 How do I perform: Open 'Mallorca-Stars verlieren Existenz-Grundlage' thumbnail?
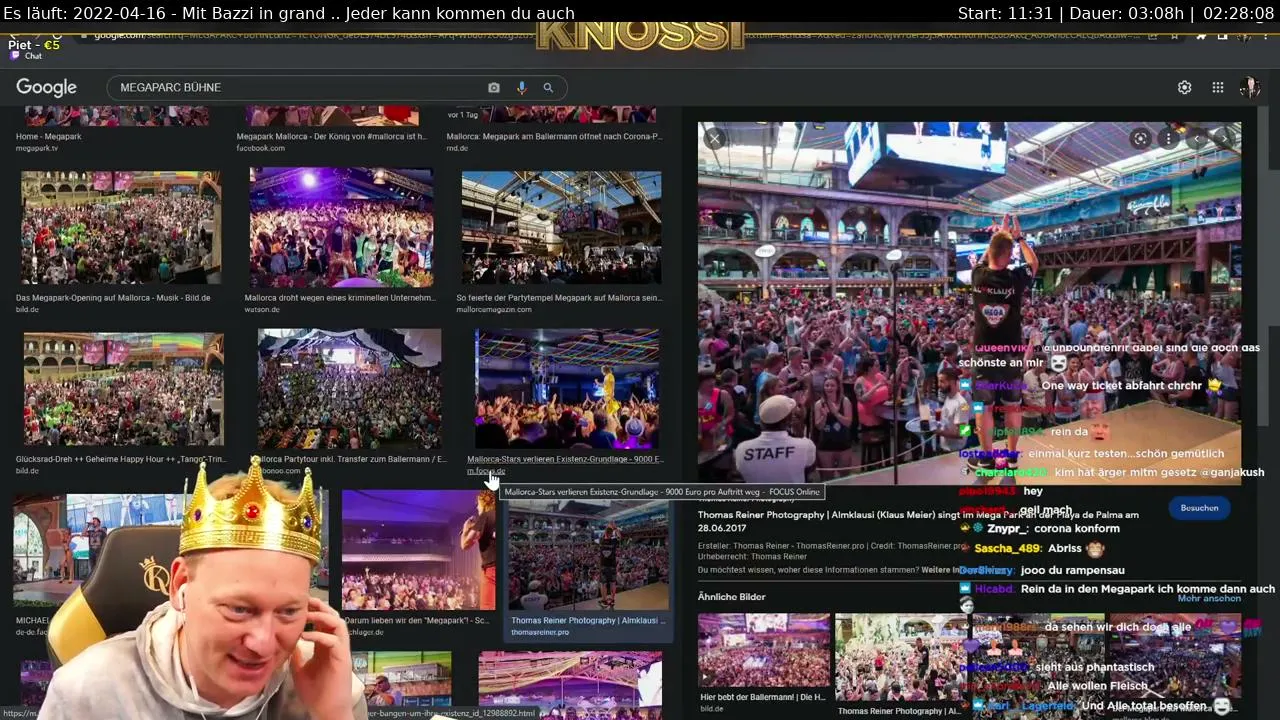click(567, 388)
